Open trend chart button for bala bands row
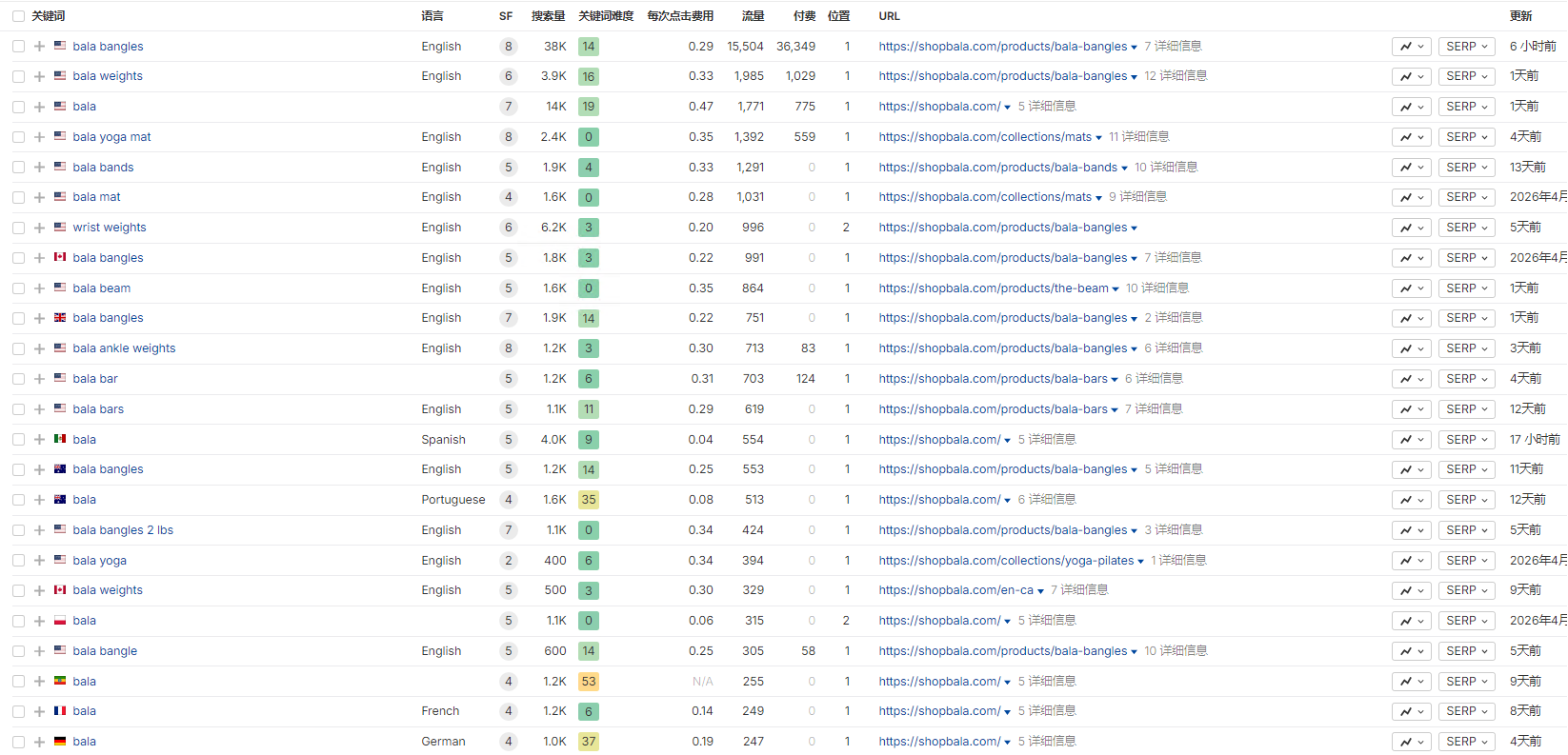Viewport: 1568px width, 755px height. click(1412, 168)
